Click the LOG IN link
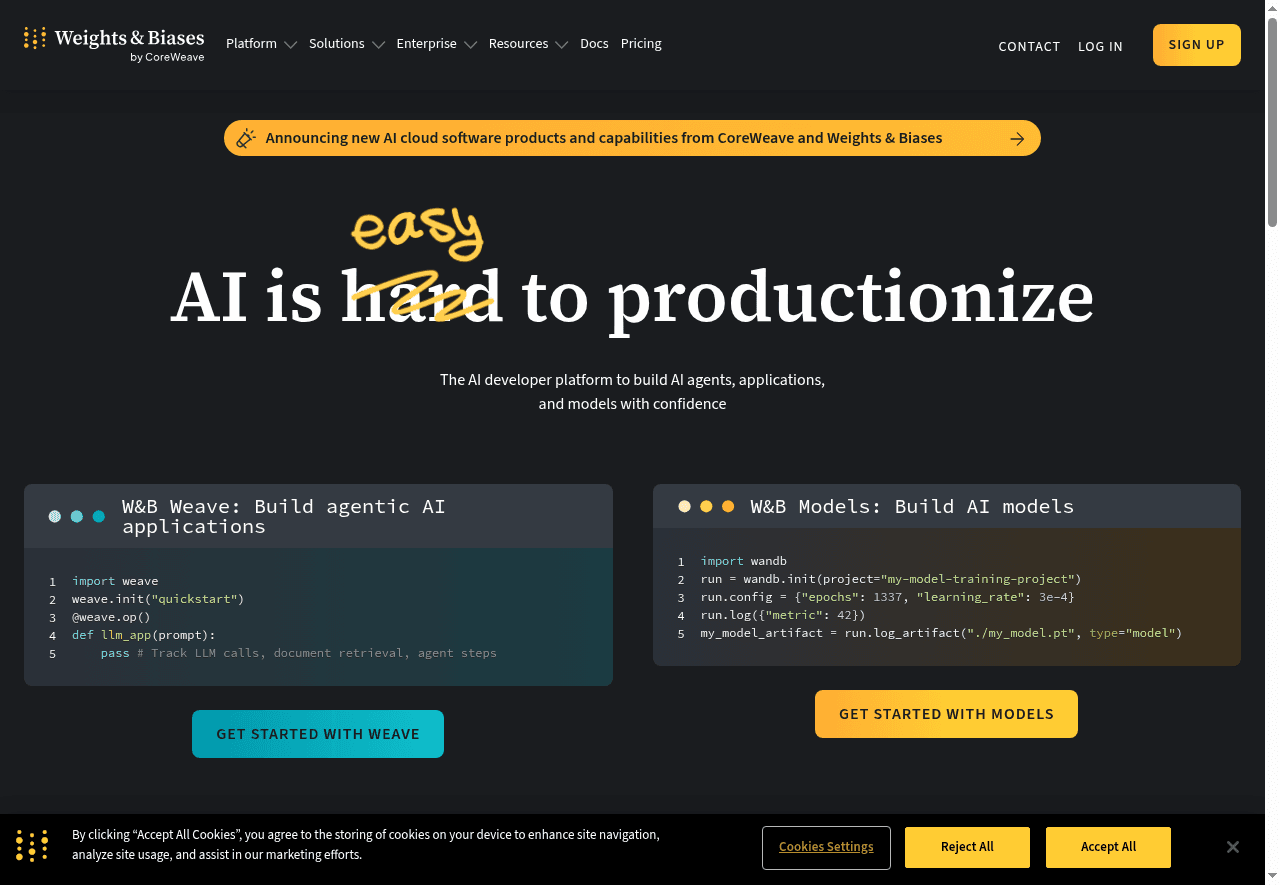Viewport: 1280px width, 885px height. click(x=1100, y=46)
